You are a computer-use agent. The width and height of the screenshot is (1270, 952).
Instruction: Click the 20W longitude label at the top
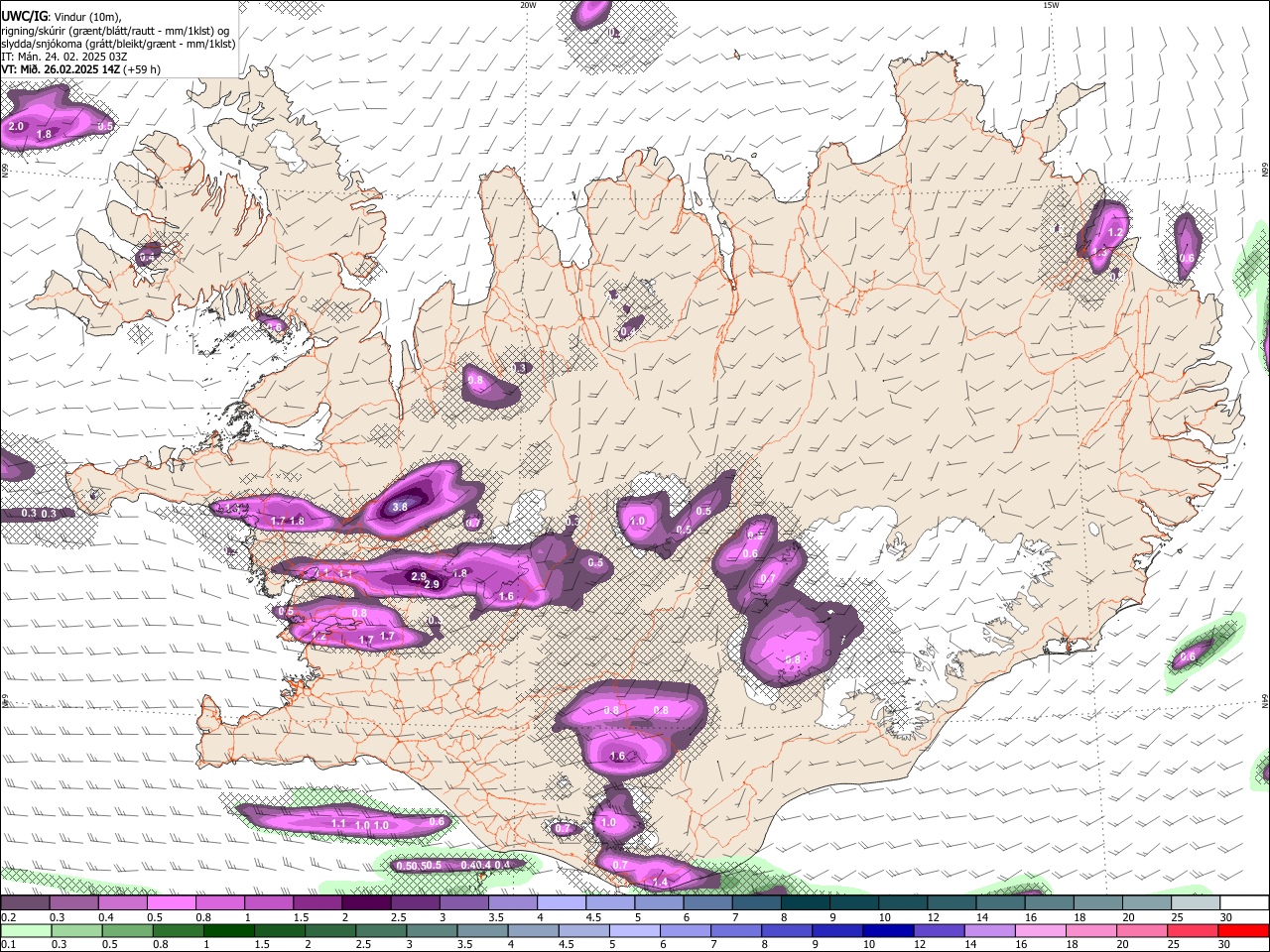[x=528, y=5]
